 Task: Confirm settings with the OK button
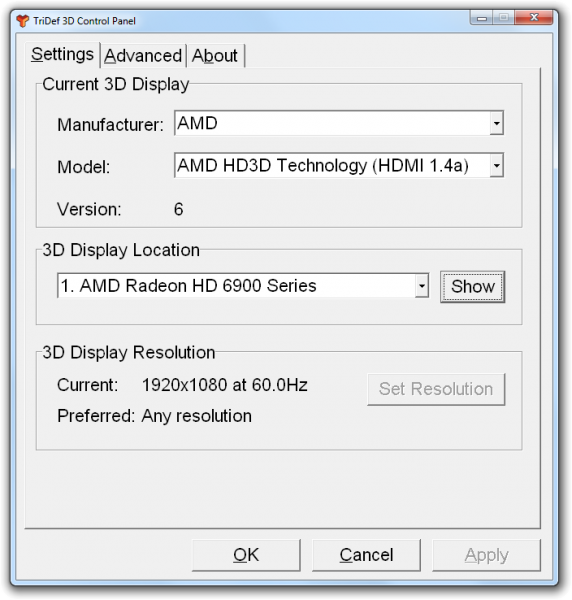tap(246, 555)
